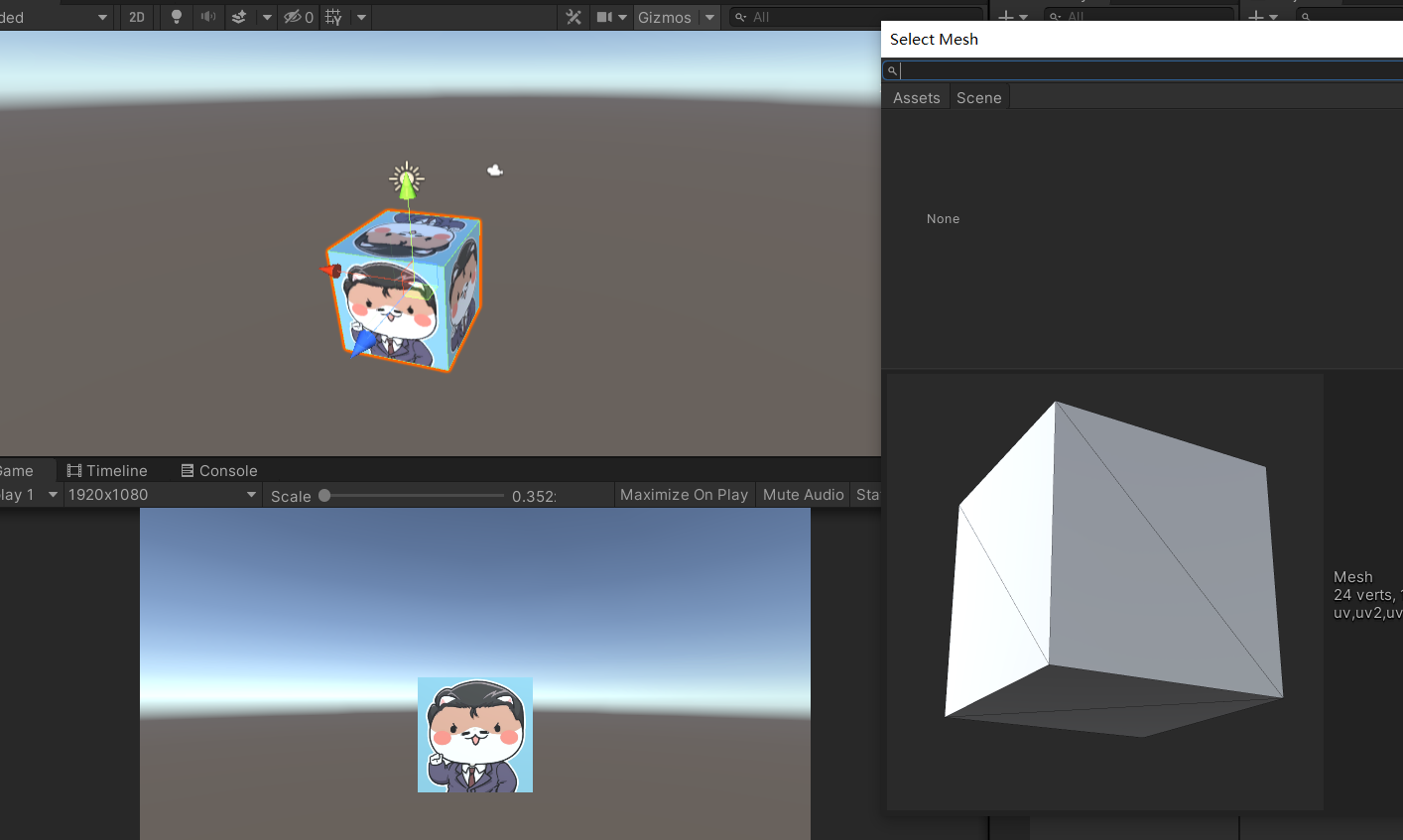Toggle Mute Audio in Game view
Image resolution: width=1403 pixels, height=840 pixels.
pyautogui.click(x=803, y=494)
